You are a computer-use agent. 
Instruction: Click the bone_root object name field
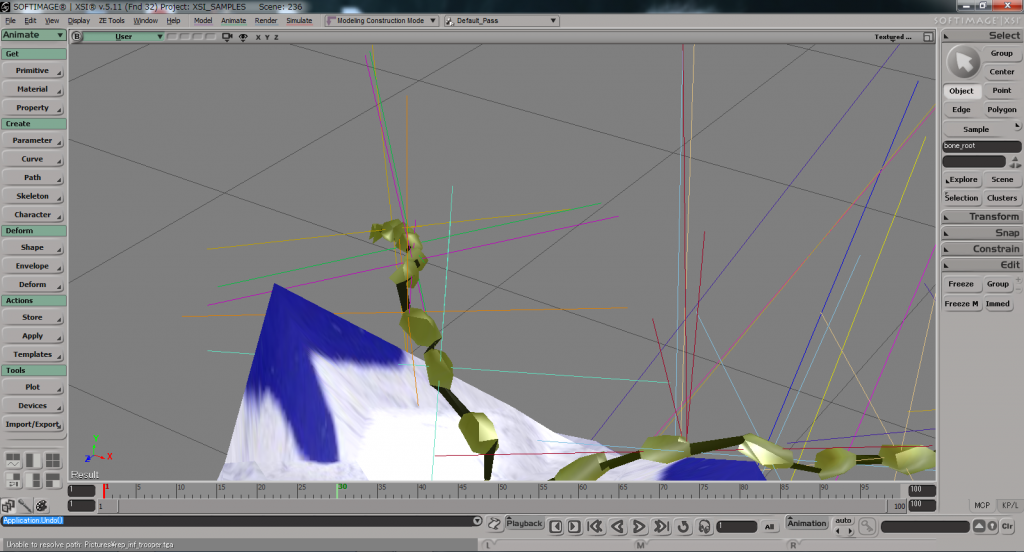[982, 146]
